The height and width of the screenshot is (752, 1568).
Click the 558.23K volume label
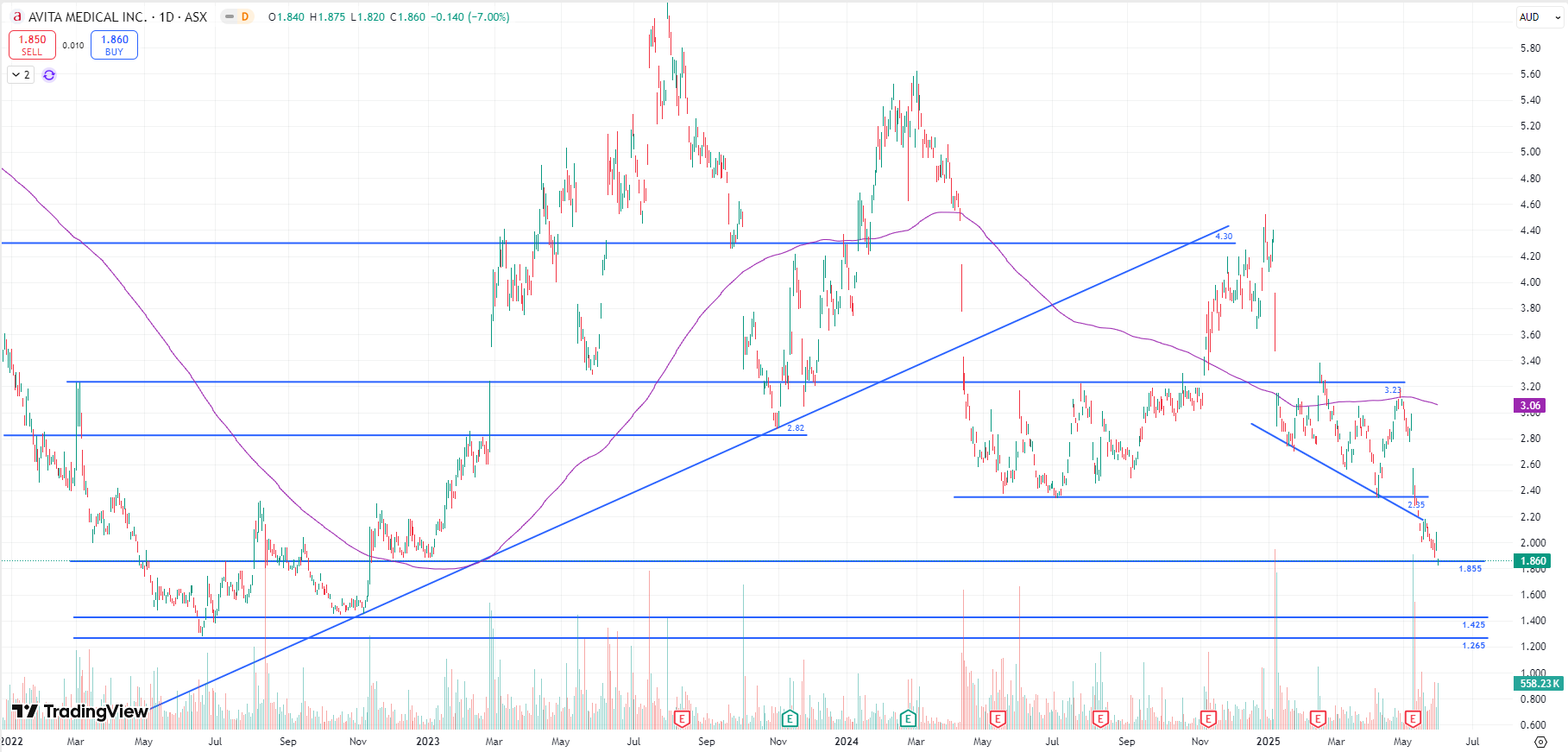[x=1539, y=683]
